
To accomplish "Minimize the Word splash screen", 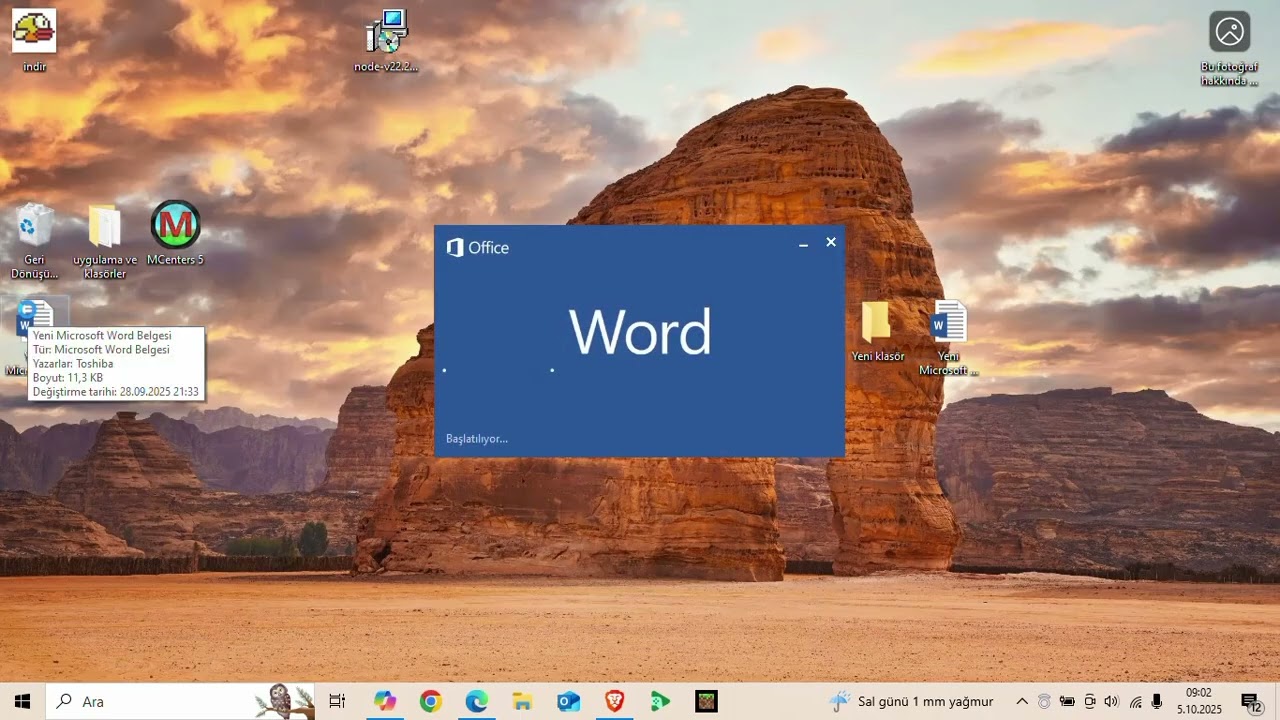I will tap(803, 243).
